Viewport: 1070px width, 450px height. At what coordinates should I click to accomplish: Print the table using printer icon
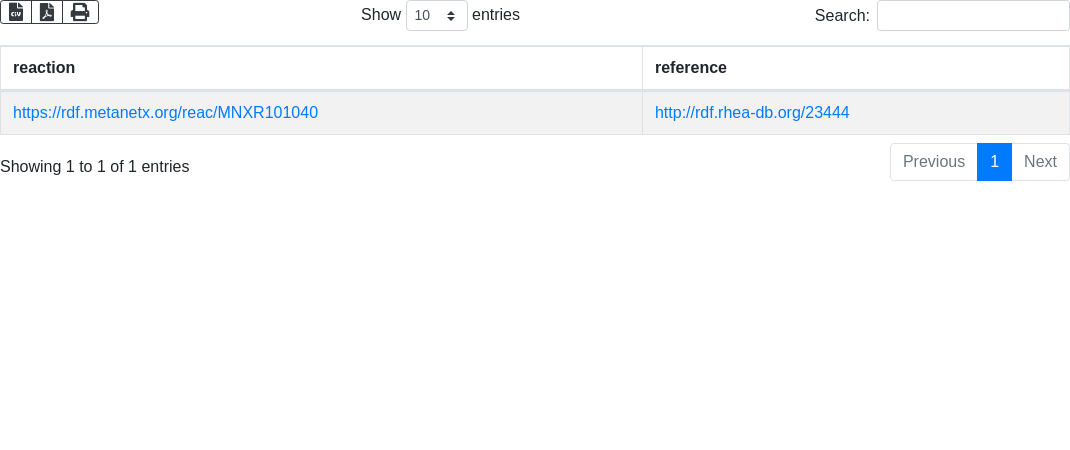pyautogui.click(x=80, y=12)
